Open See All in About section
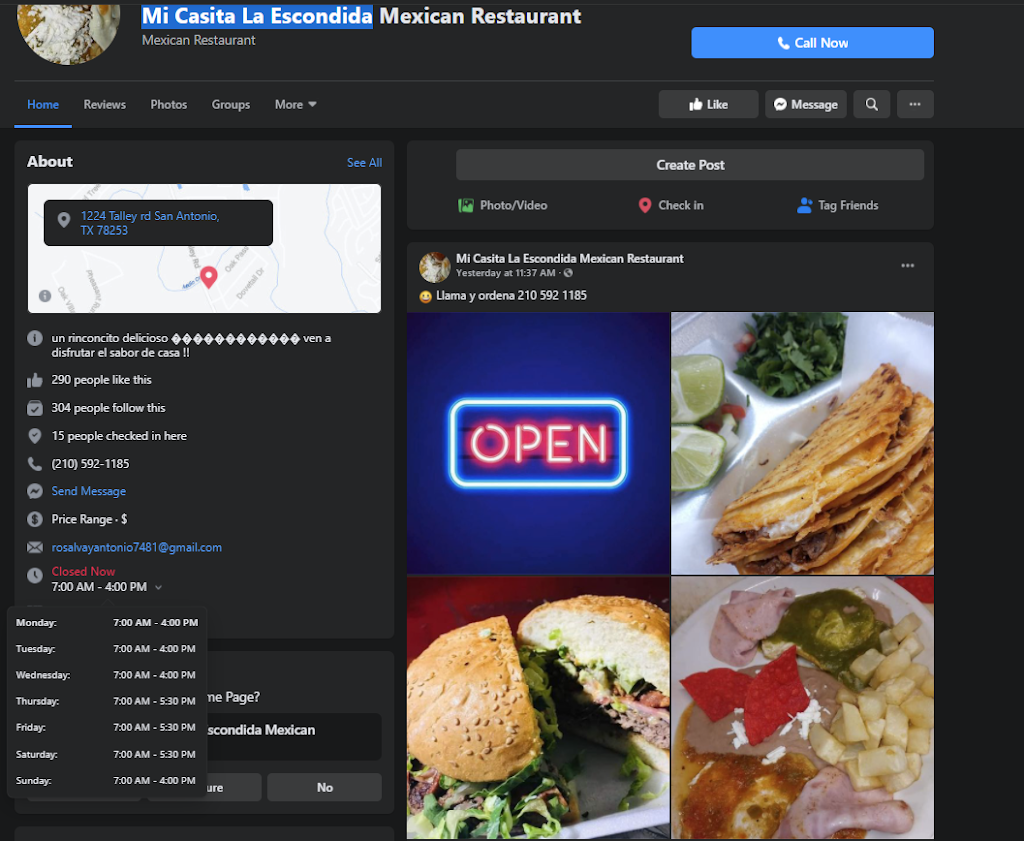The width and height of the screenshot is (1024, 841). point(364,162)
